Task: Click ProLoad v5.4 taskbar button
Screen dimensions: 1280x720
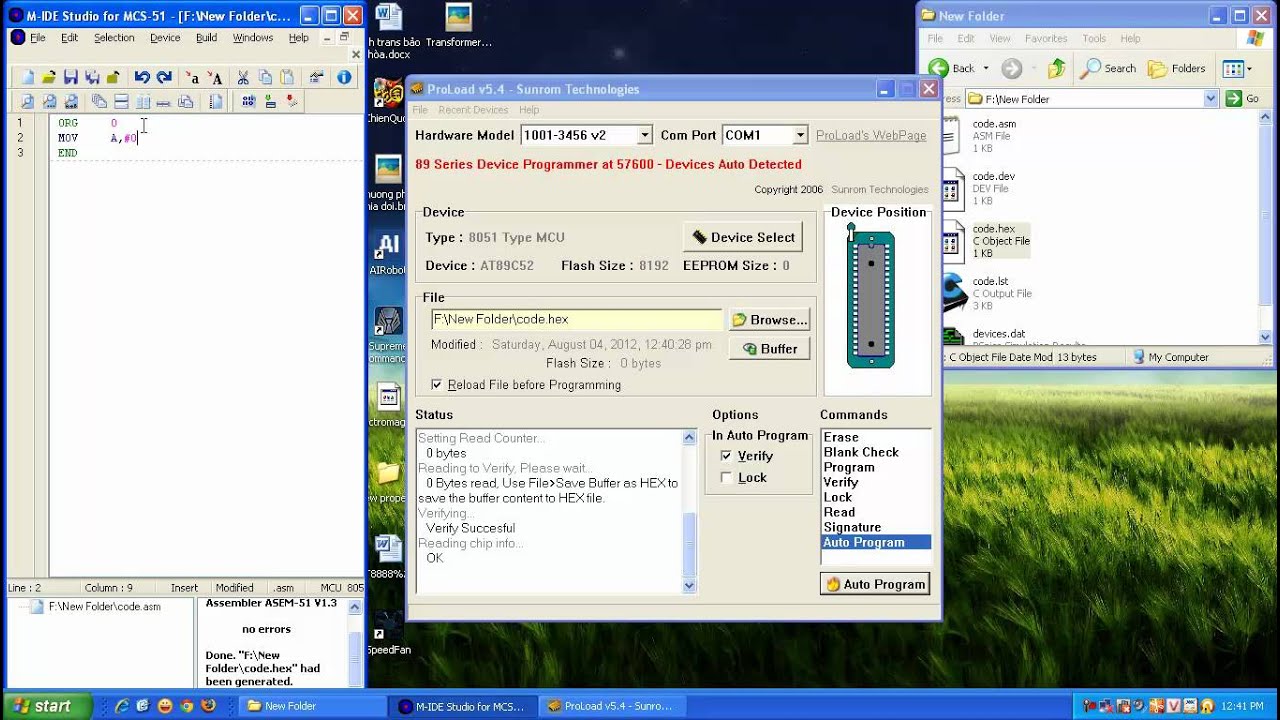Action: pyautogui.click(x=612, y=706)
